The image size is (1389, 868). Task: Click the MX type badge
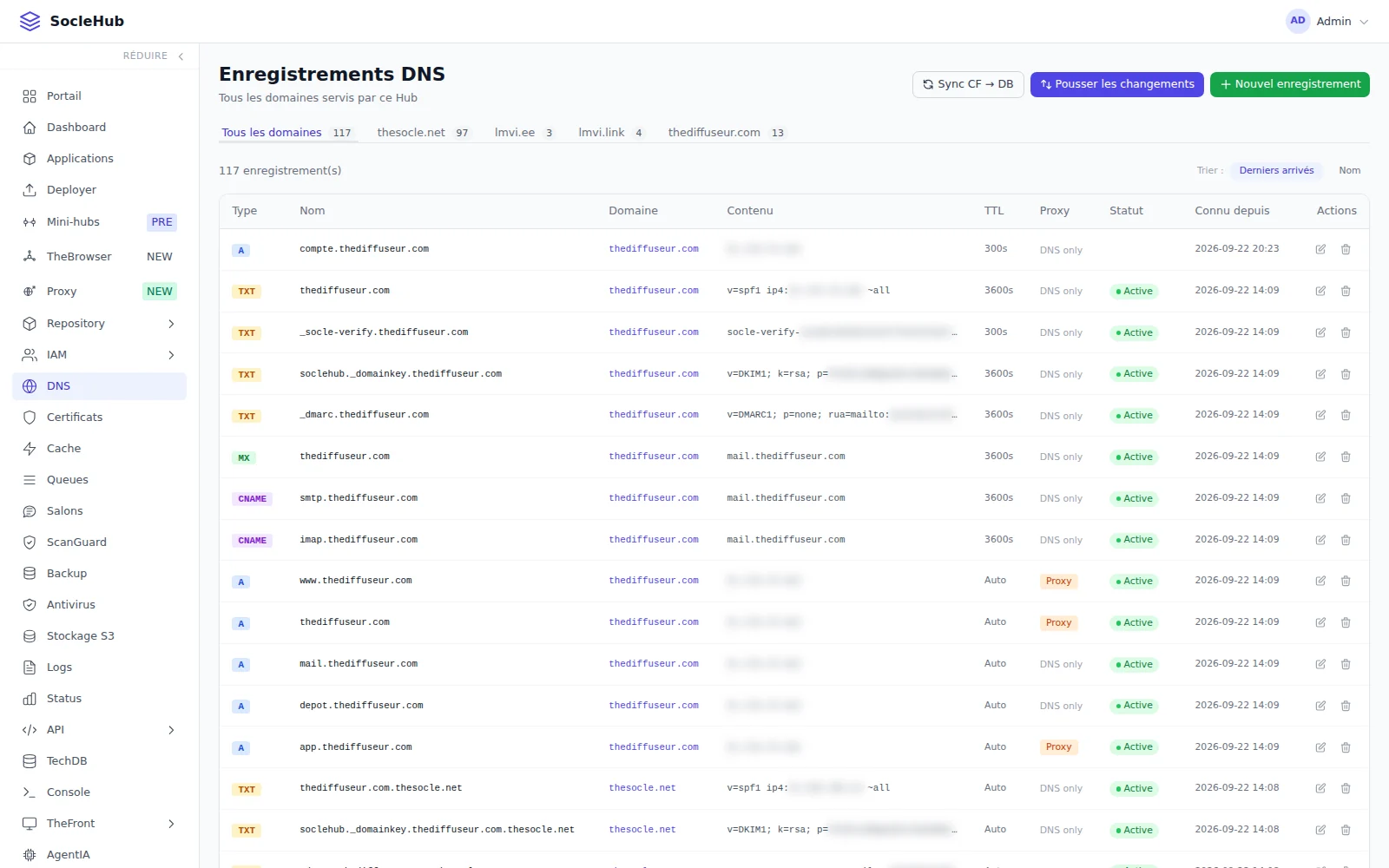244,457
